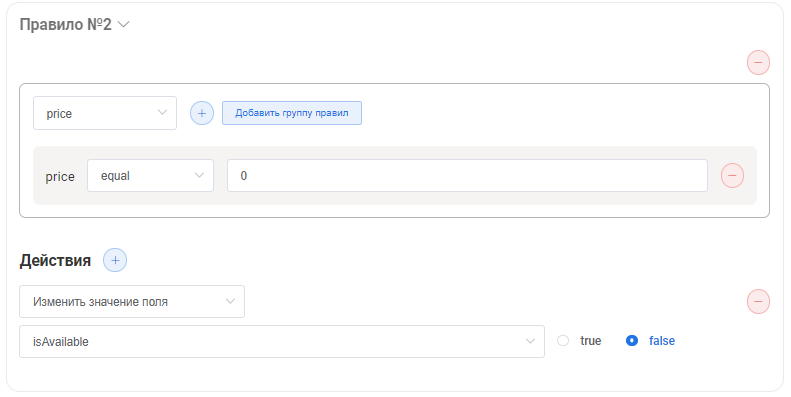
Task: Add new action with plus next to Действия
Action: point(115,260)
